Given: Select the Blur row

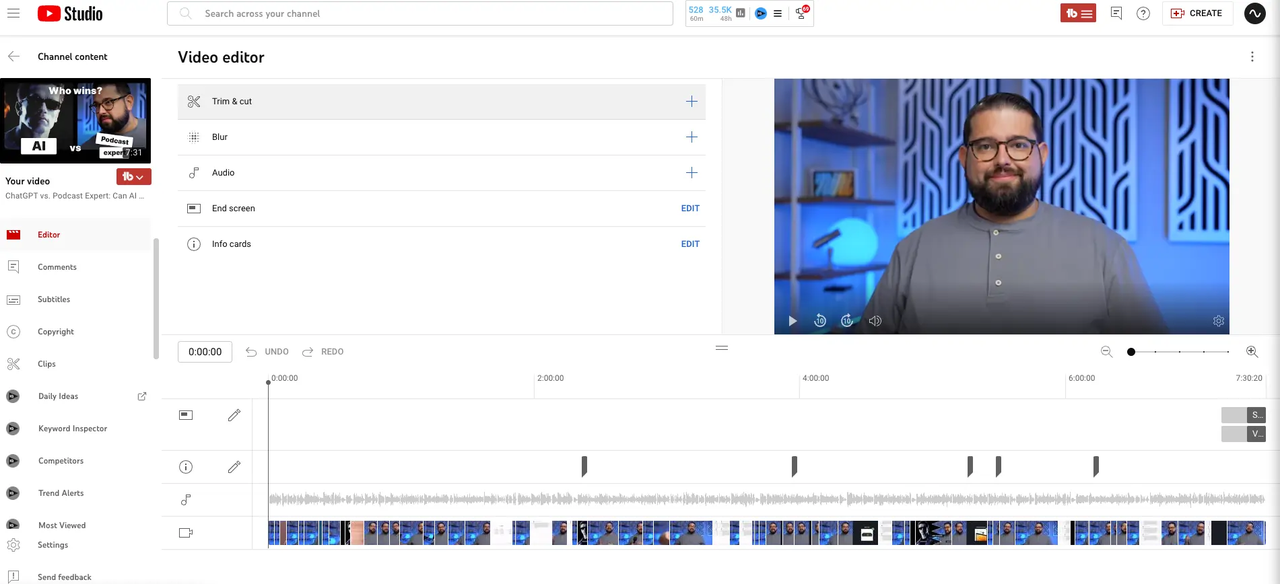Looking at the screenshot, I should point(442,137).
